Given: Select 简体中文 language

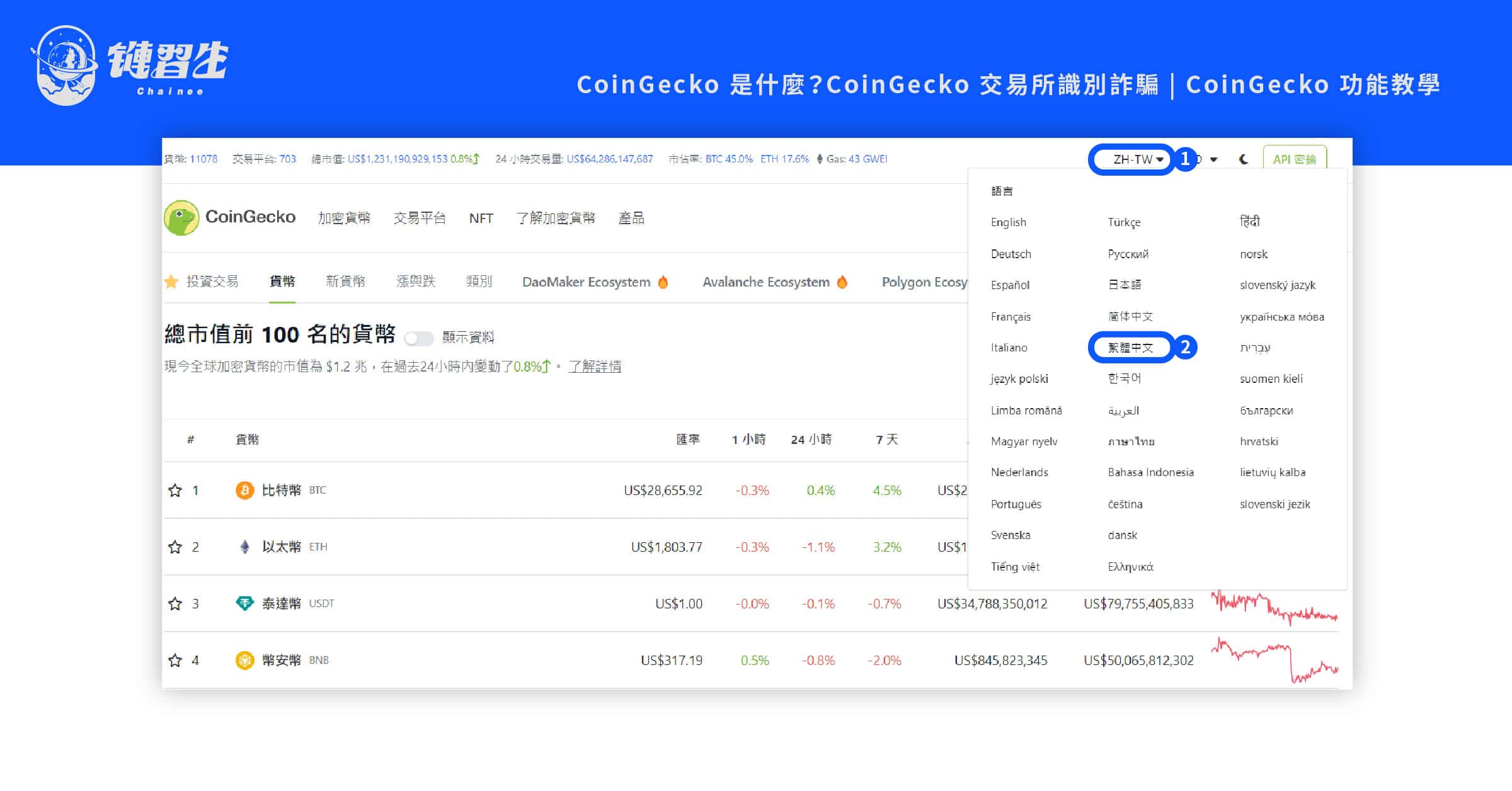Looking at the screenshot, I should [x=1130, y=316].
